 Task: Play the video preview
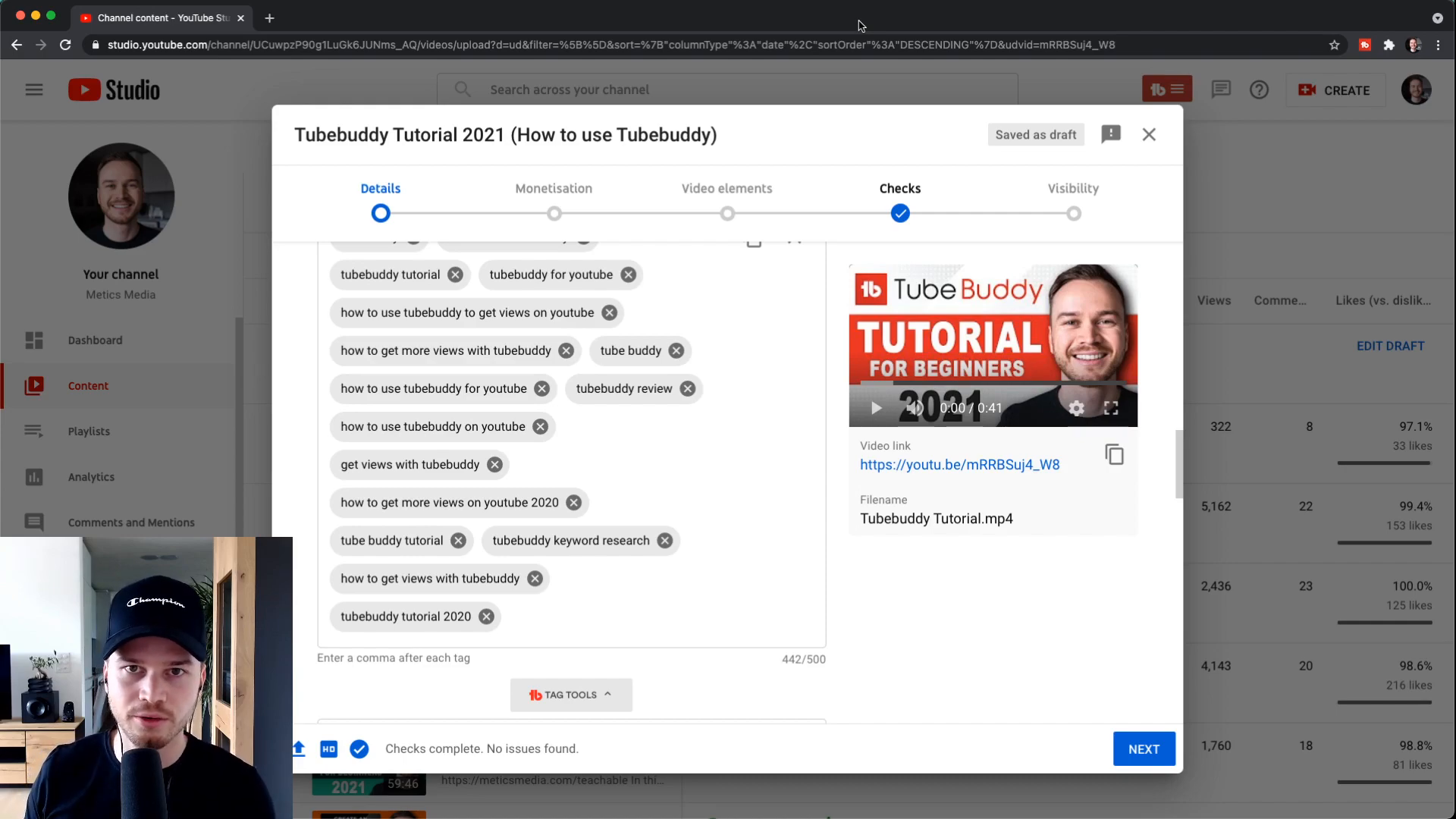[876, 408]
